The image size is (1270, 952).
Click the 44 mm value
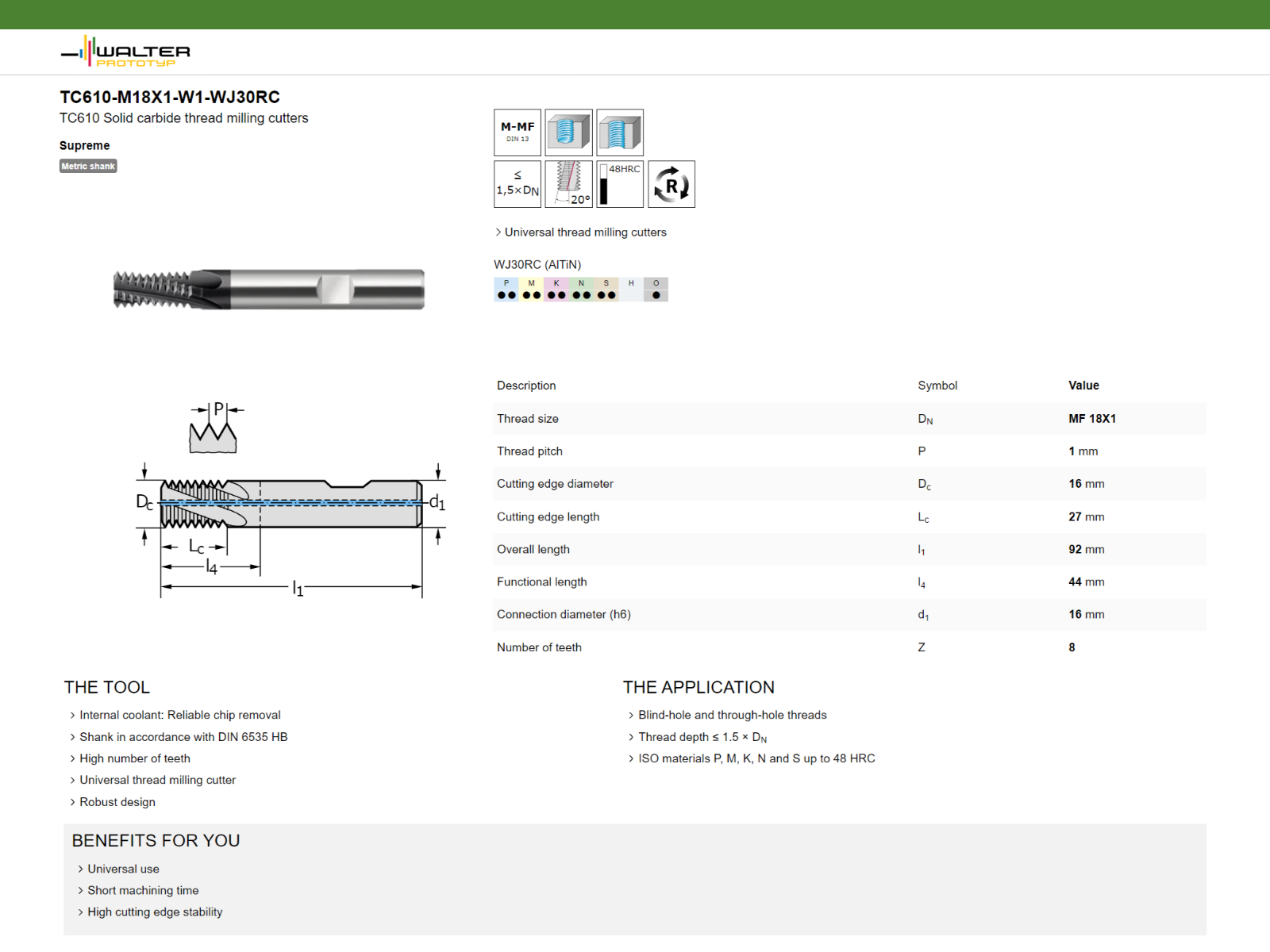[x=1087, y=582]
